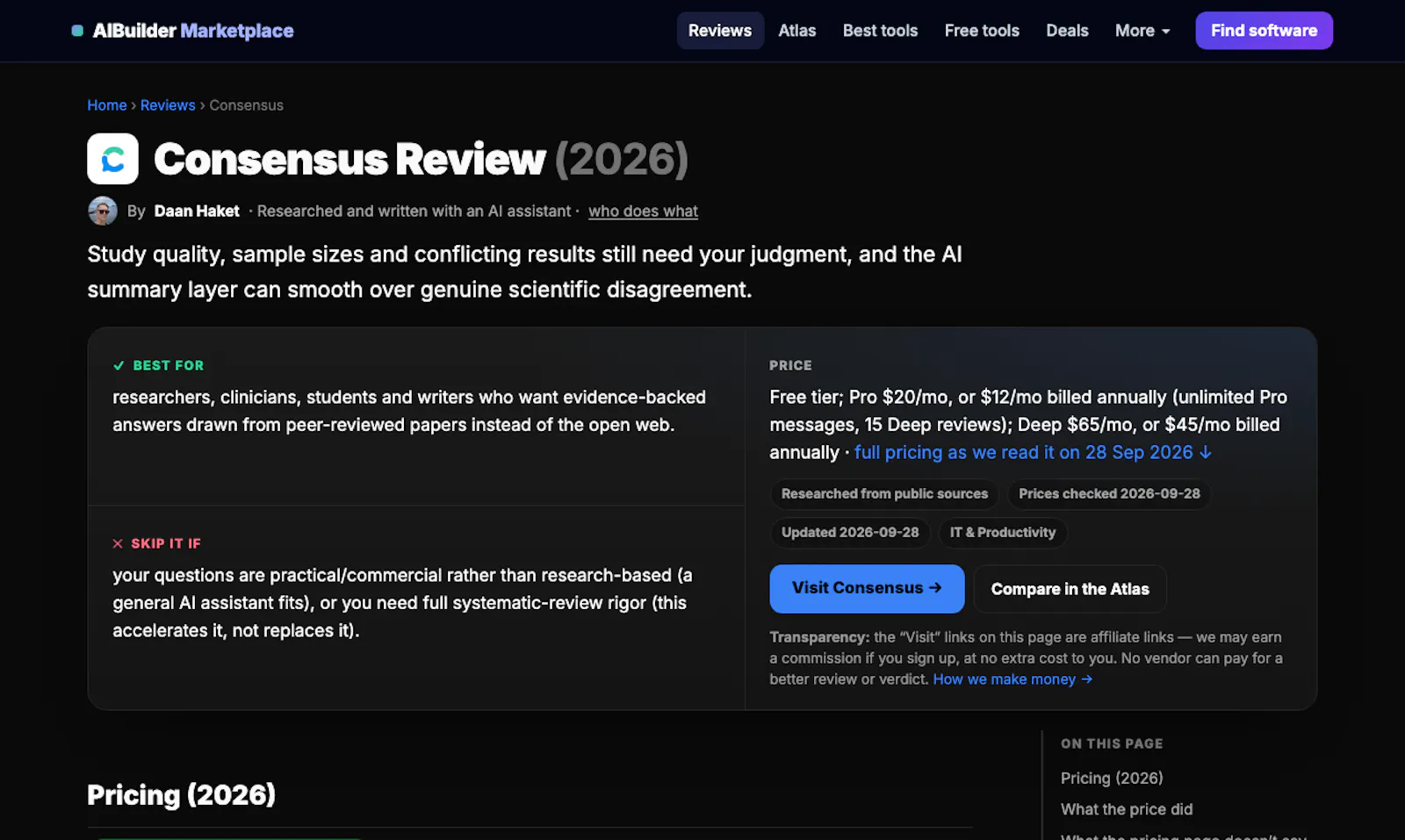Screen dimensions: 1405x840
Task: Open the Deals nav link
Action: (x=1067, y=31)
